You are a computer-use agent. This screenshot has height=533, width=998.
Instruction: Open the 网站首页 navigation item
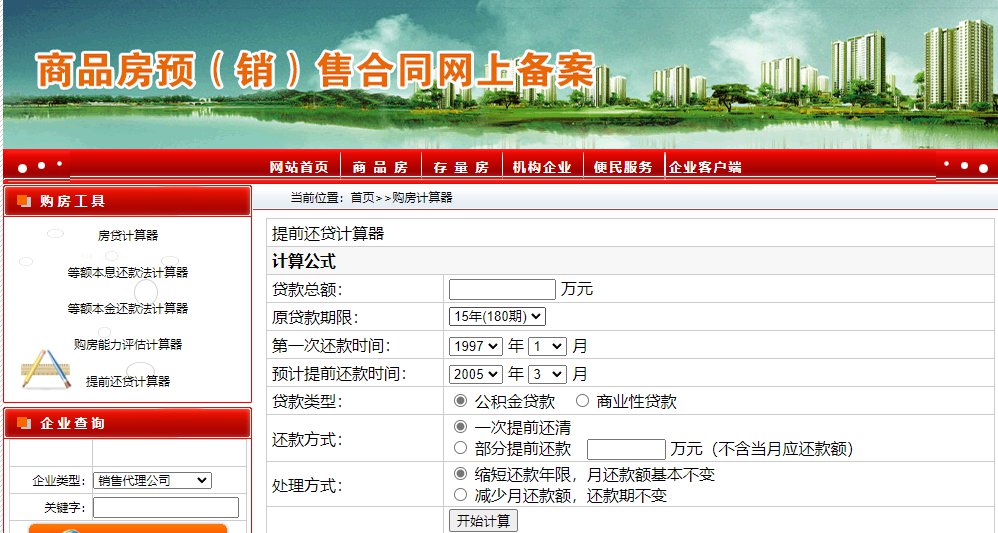coord(299,167)
